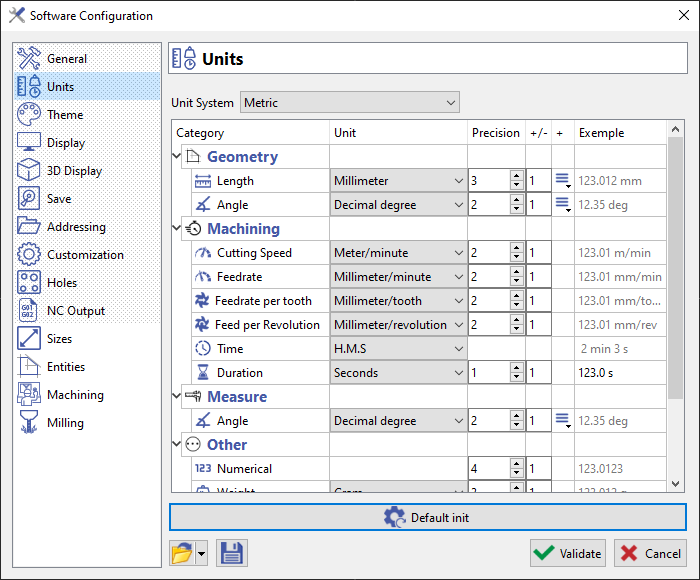
Task: Click the save floppy disk icon
Action: click(231, 553)
